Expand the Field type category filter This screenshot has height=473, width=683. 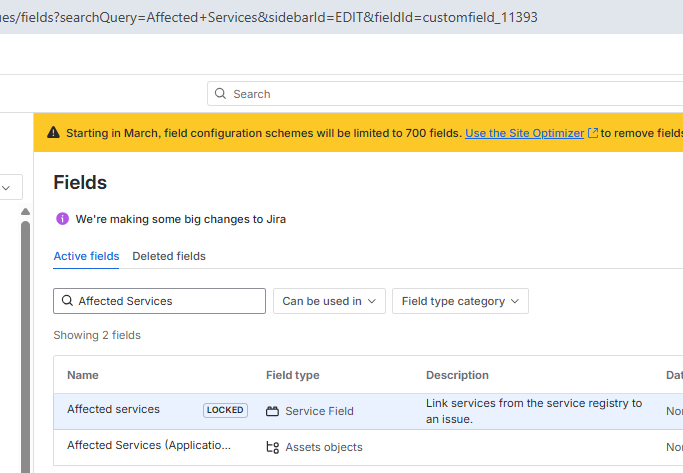click(x=460, y=301)
